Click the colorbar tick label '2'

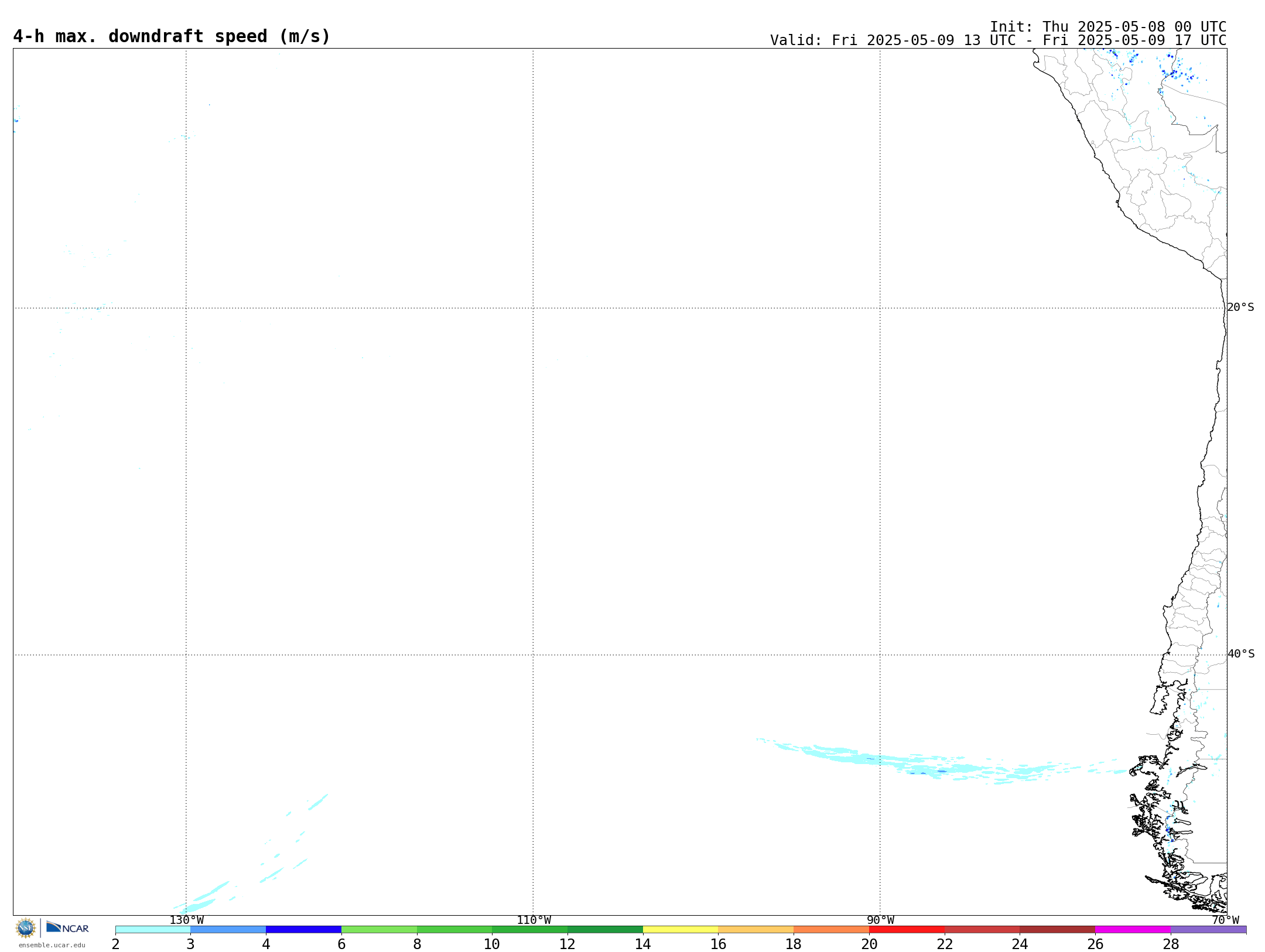click(116, 944)
